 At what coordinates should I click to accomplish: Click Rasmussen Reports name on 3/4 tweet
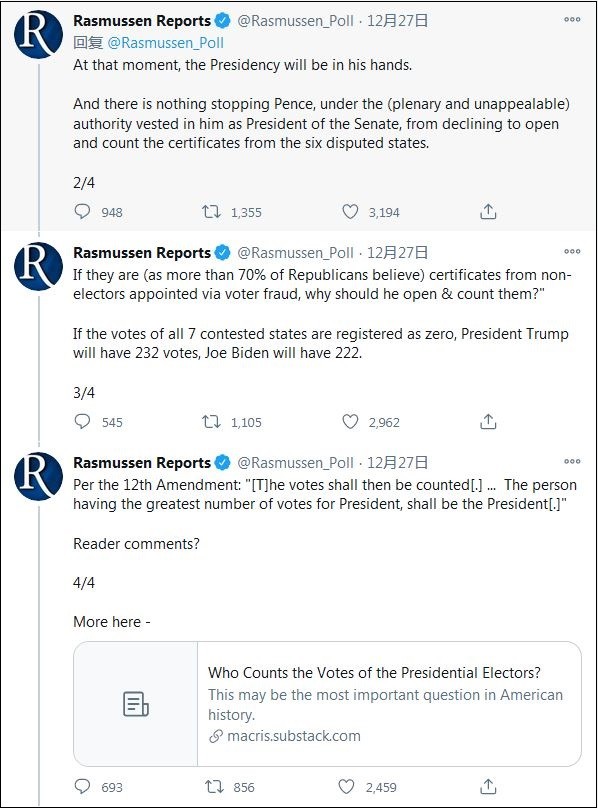coord(142,252)
